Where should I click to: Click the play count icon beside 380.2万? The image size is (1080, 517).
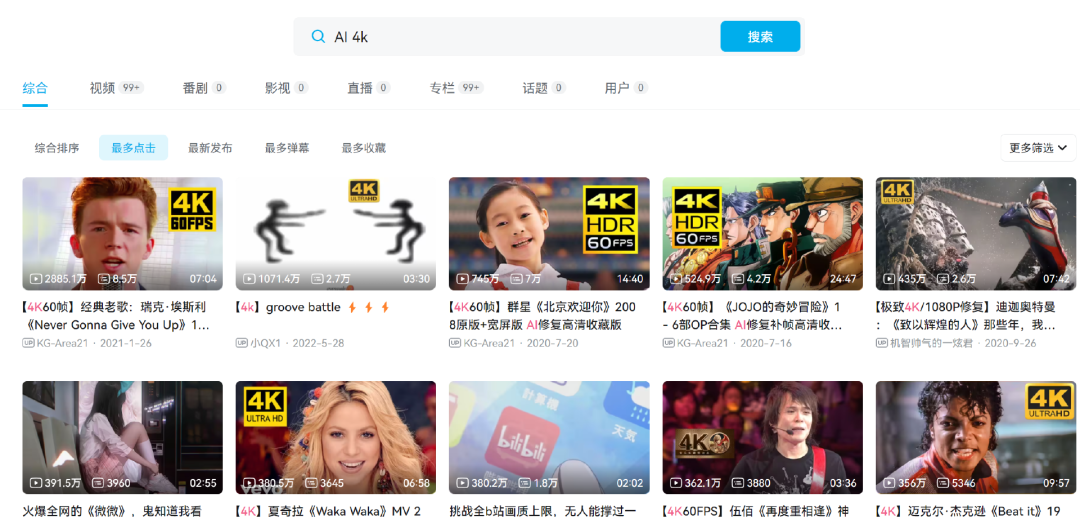point(463,483)
